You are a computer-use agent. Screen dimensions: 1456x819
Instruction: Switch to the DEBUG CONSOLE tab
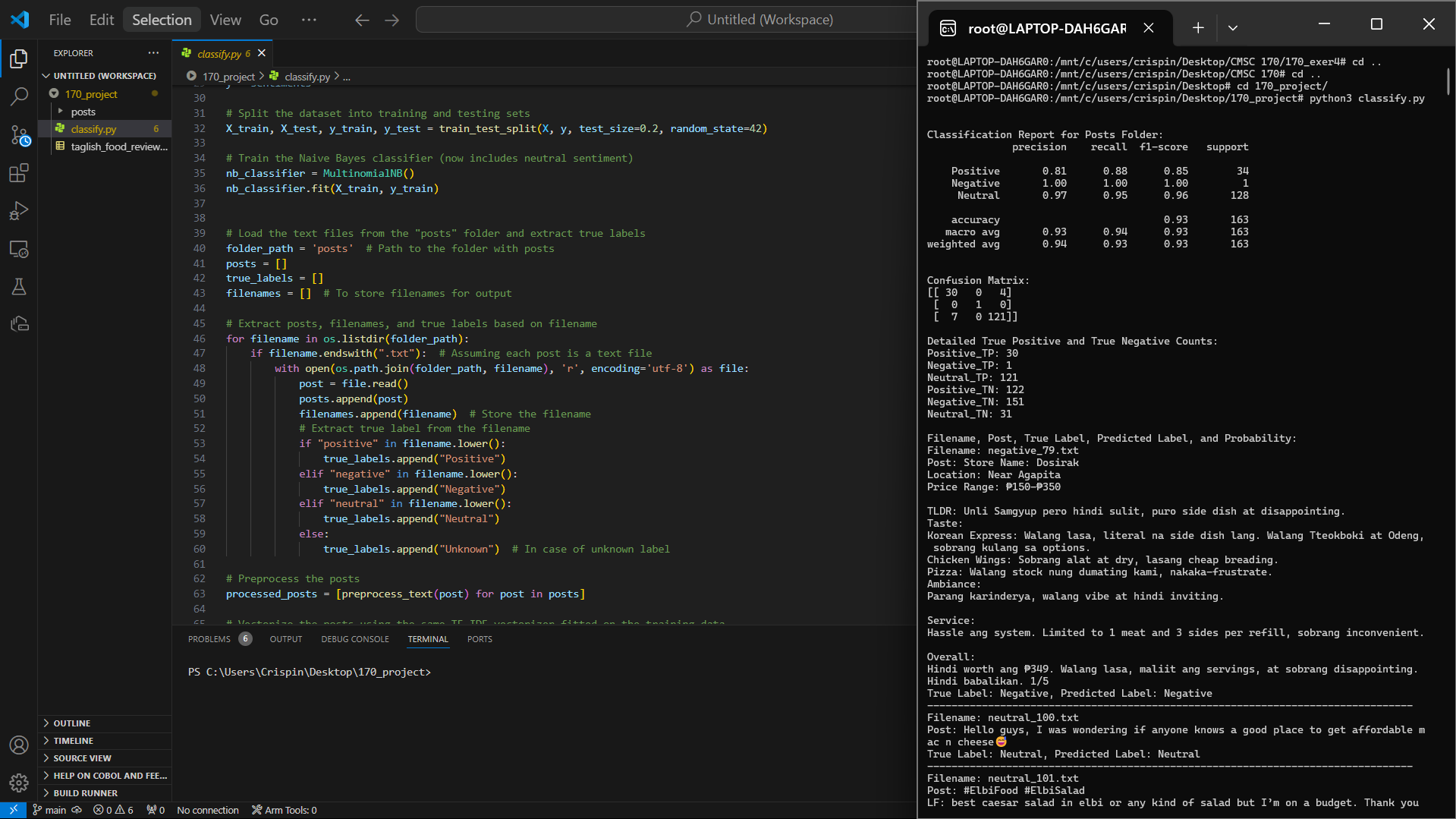(x=354, y=639)
